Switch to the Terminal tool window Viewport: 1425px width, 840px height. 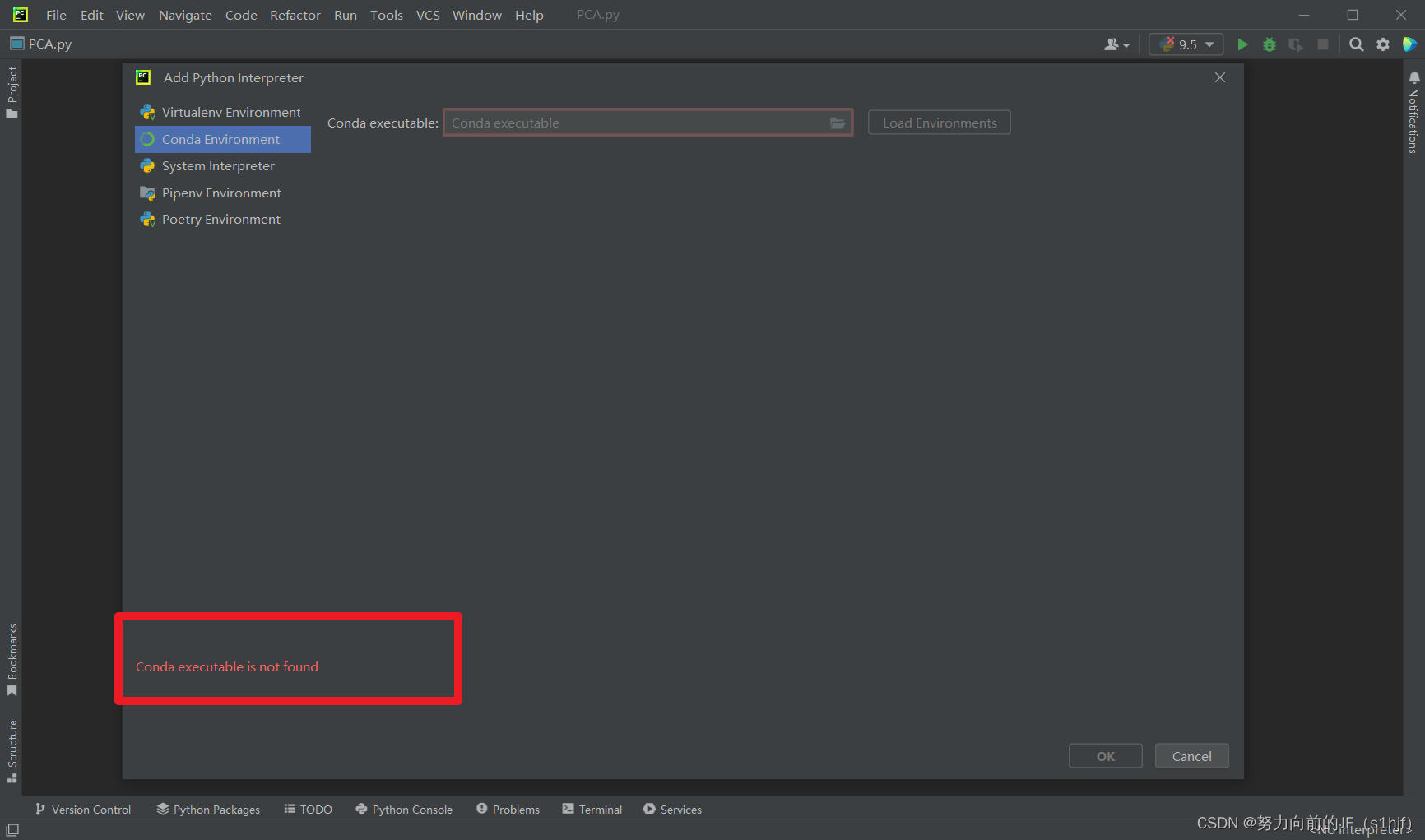(592, 810)
